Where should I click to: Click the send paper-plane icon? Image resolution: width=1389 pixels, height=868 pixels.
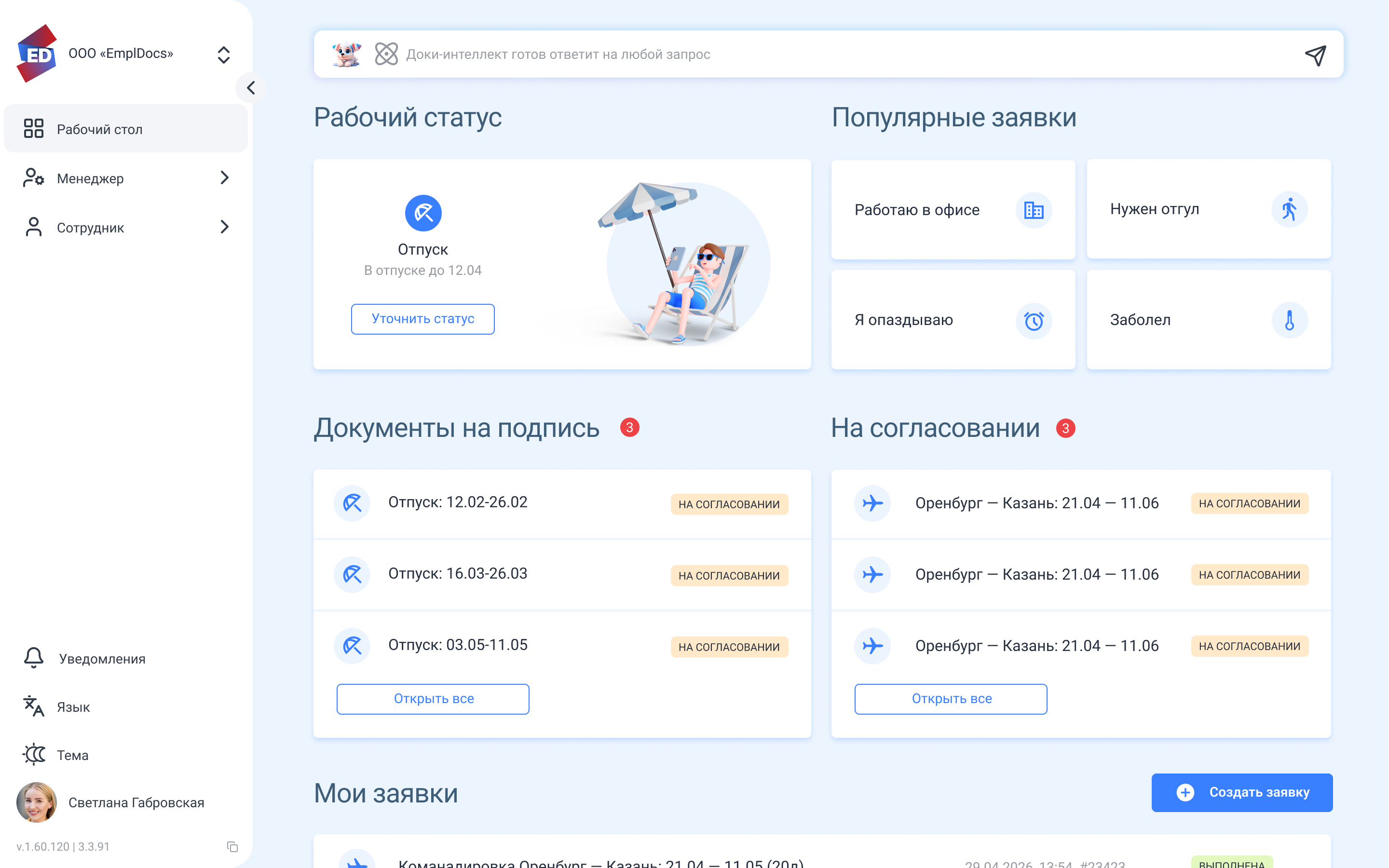tap(1315, 55)
